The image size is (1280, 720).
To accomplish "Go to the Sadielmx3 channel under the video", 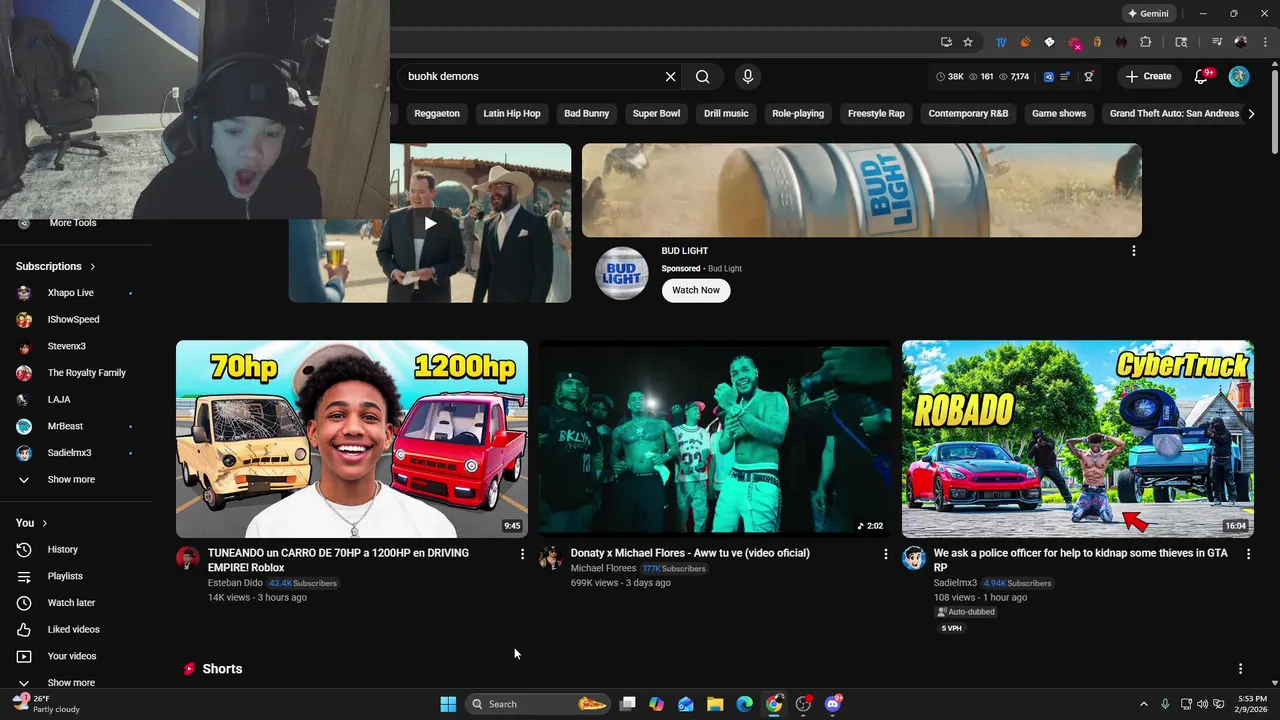I will click(x=955, y=583).
